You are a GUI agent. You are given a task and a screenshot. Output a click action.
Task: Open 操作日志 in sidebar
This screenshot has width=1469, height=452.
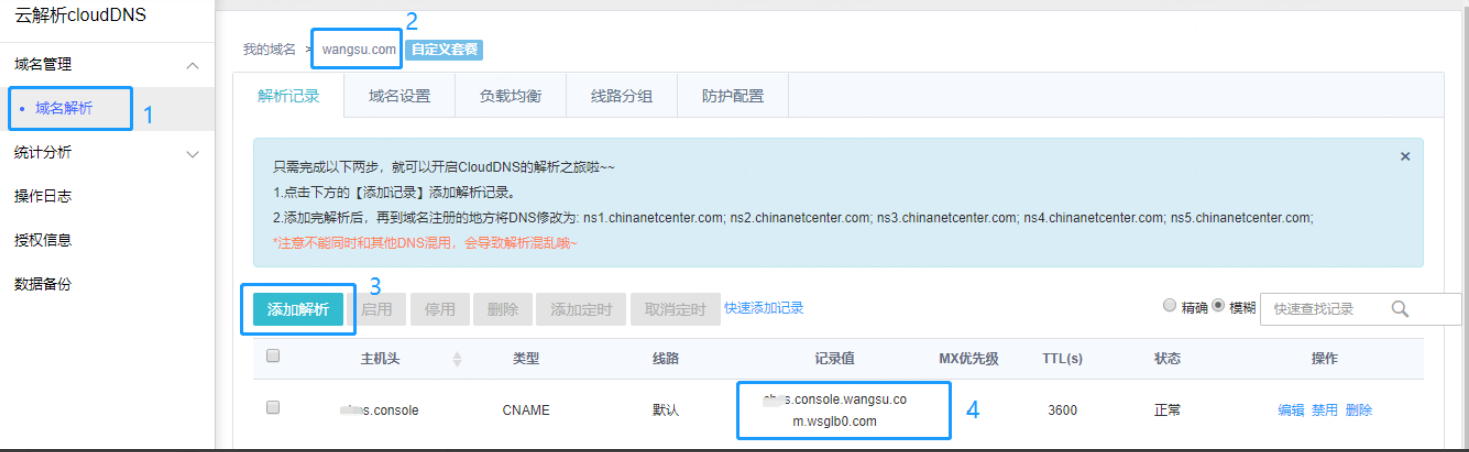coord(43,196)
